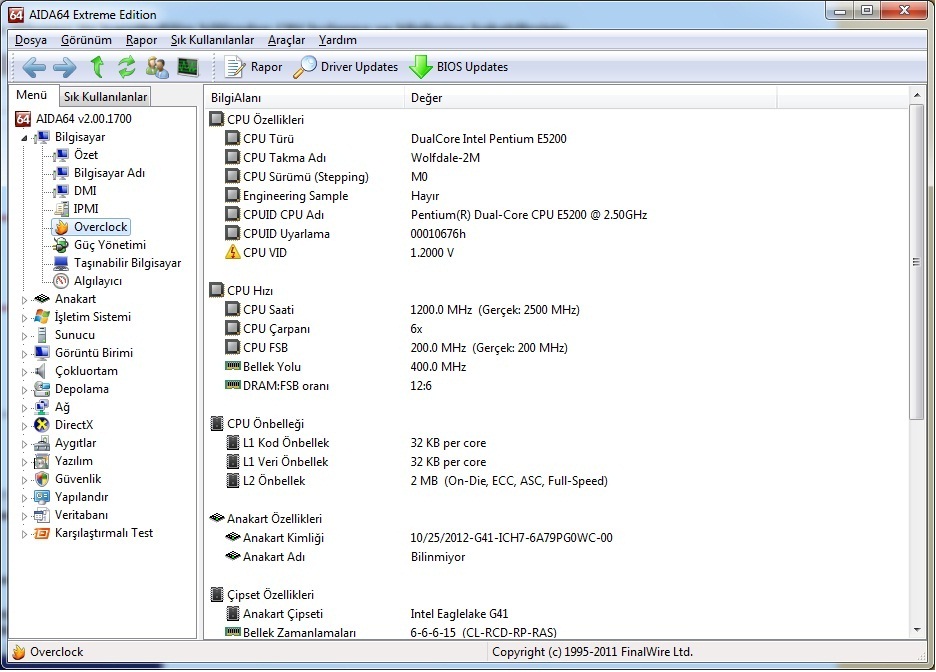Select the Bellek Yolu row
Viewport: 936px width, 672px height.
(x=558, y=367)
